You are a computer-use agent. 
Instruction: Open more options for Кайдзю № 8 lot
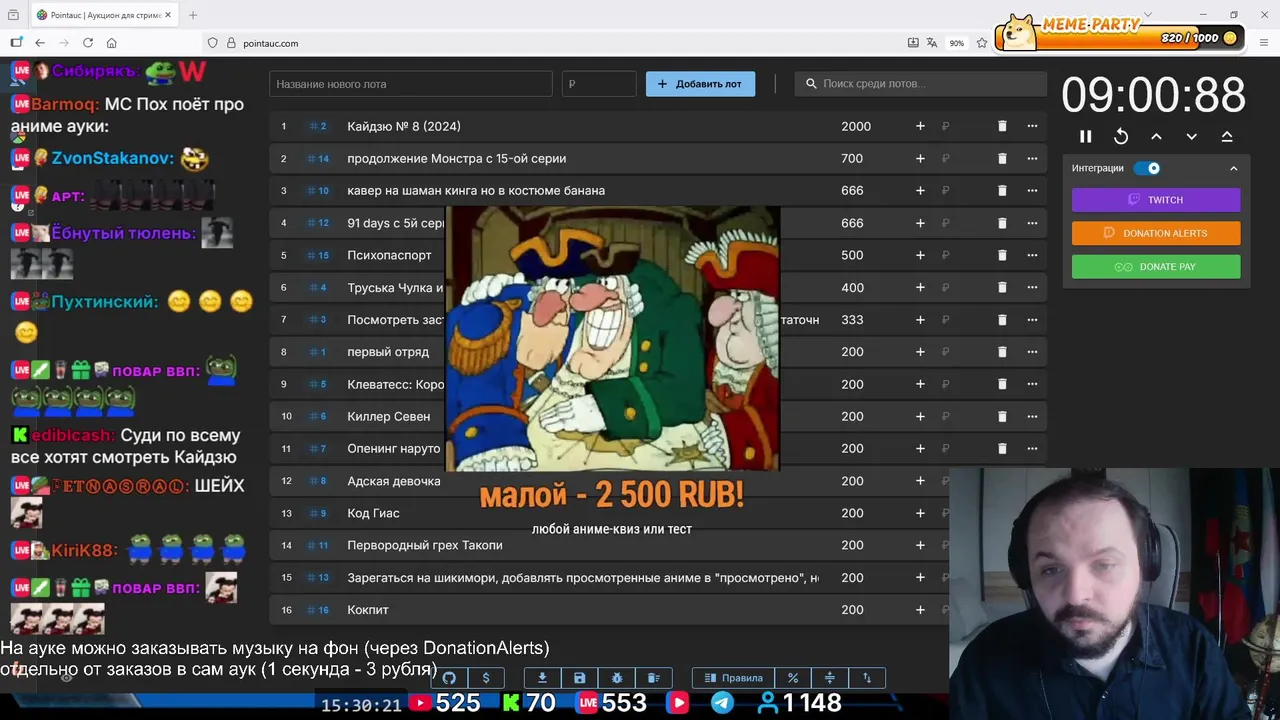coord(1032,126)
